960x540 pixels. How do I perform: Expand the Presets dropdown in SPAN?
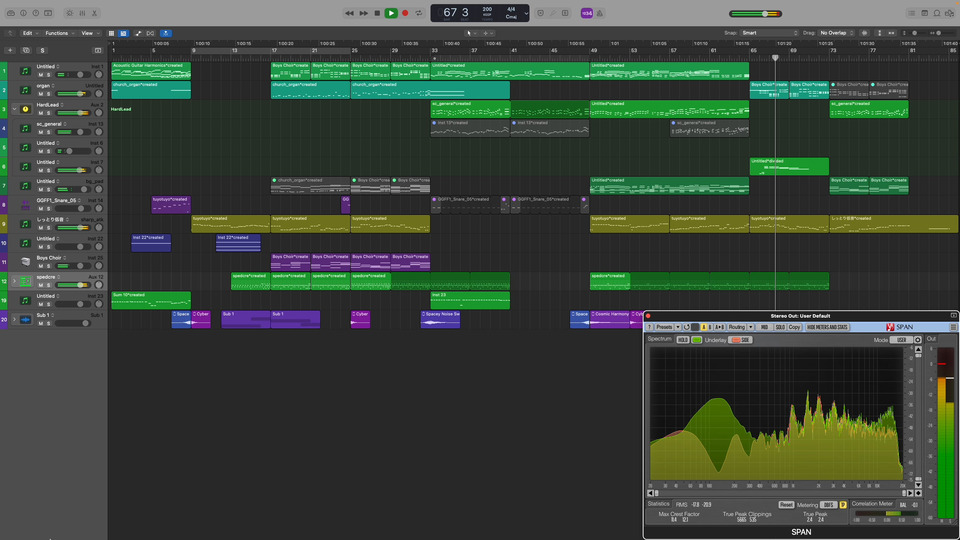point(665,327)
